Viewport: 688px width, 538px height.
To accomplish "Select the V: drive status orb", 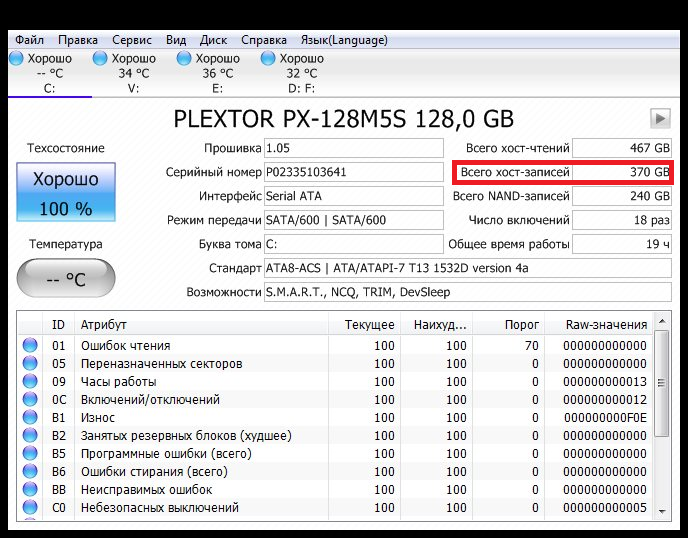I will (x=100, y=58).
